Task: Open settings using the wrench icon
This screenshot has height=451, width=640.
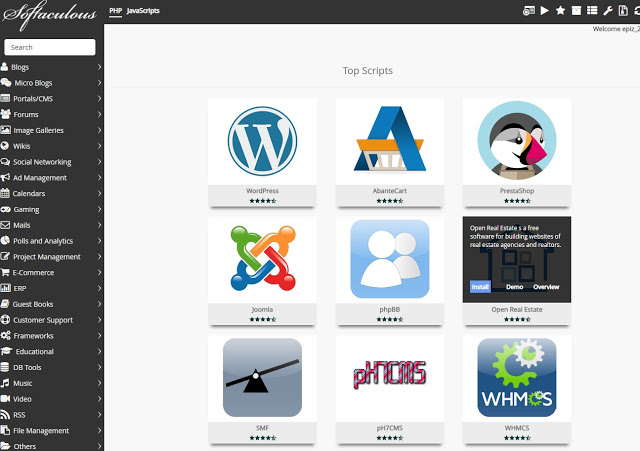Action: tap(608, 11)
